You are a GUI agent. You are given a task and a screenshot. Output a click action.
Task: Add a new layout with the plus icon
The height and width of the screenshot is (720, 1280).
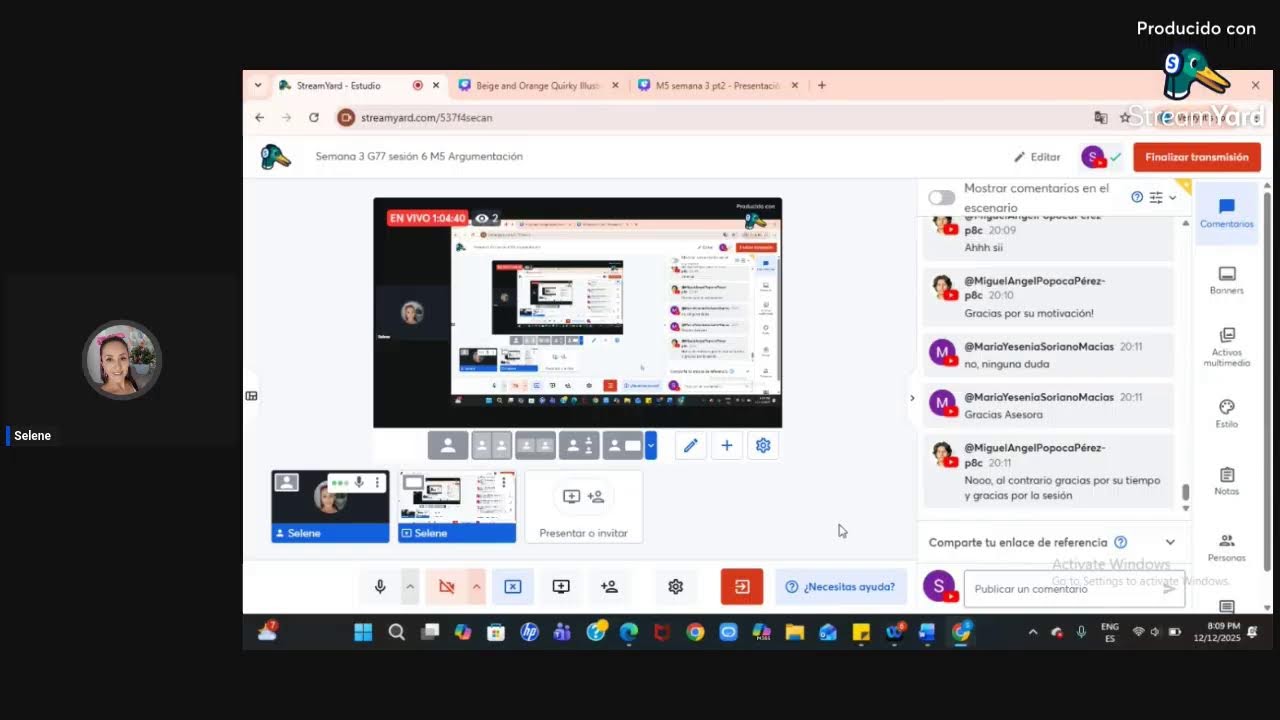(x=727, y=446)
